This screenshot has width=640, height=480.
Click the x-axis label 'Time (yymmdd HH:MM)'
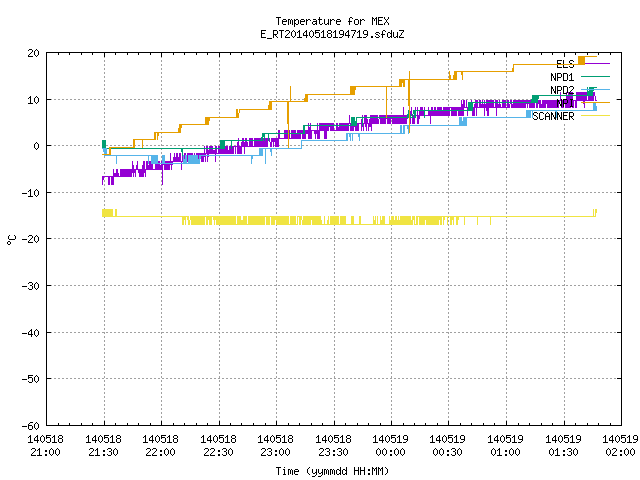(x=332, y=471)
